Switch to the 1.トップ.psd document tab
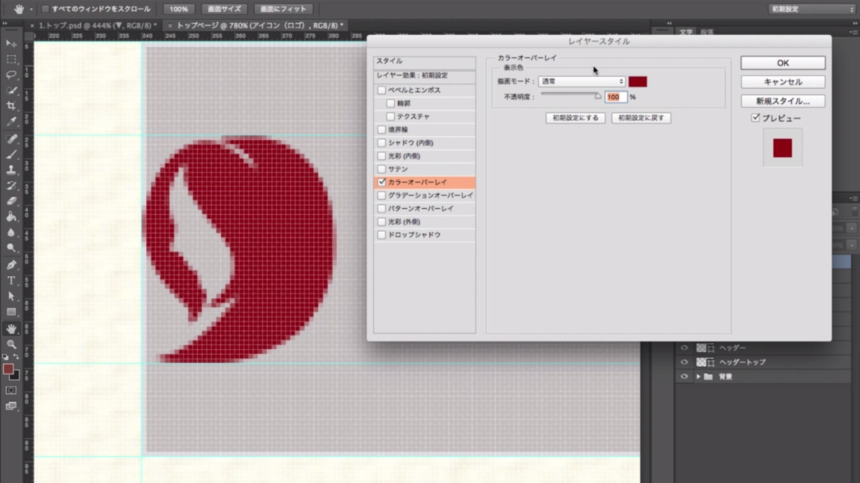 93,26
